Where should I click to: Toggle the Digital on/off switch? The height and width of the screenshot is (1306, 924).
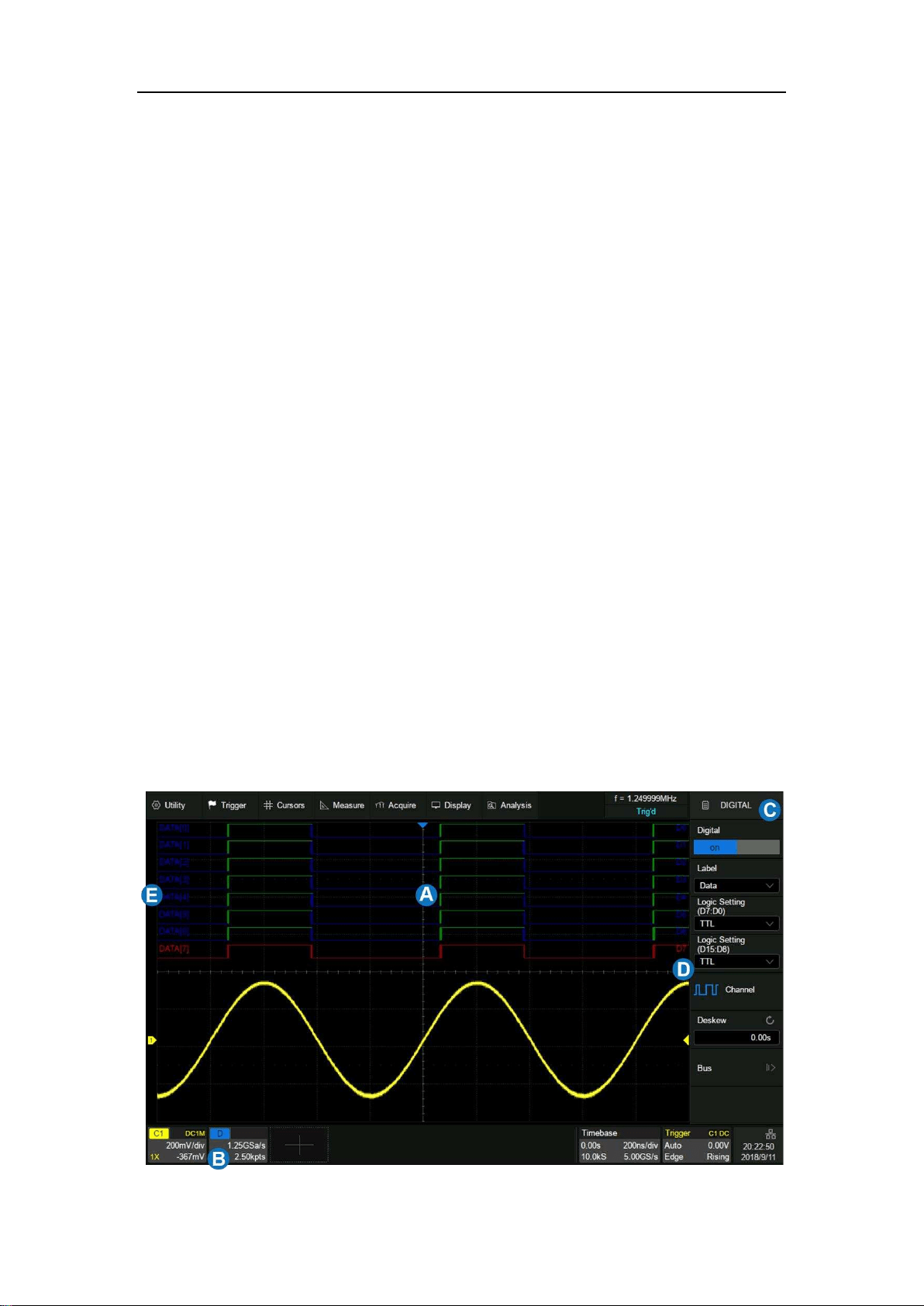click(736, 847)
